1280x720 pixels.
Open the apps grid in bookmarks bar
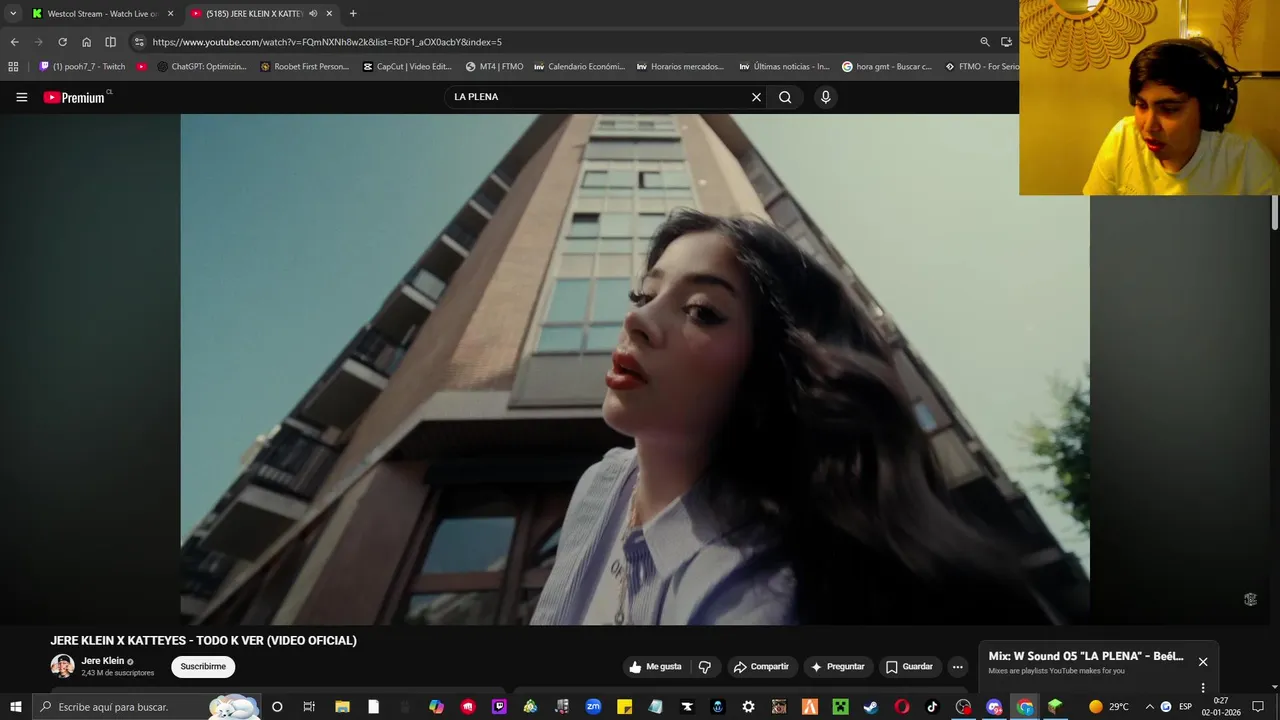[13, 67]
